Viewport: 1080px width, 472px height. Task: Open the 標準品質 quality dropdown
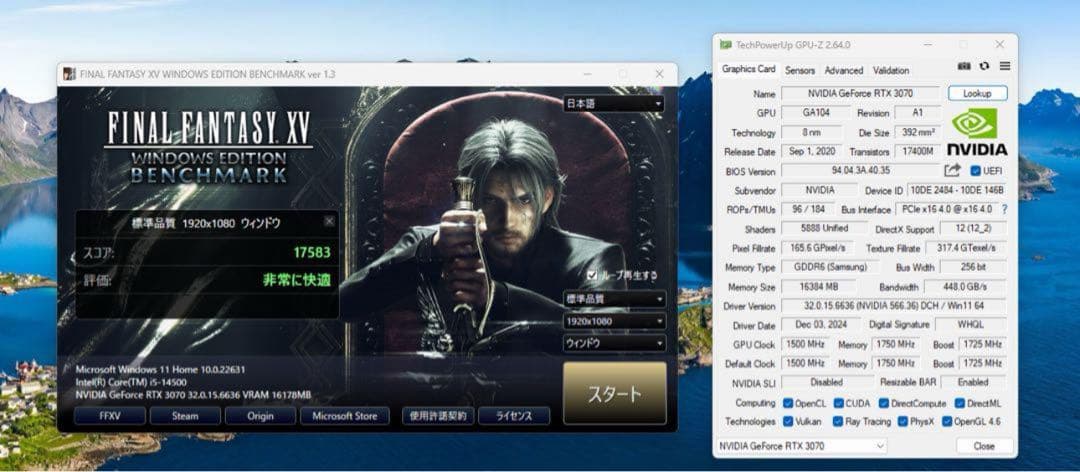614,299
